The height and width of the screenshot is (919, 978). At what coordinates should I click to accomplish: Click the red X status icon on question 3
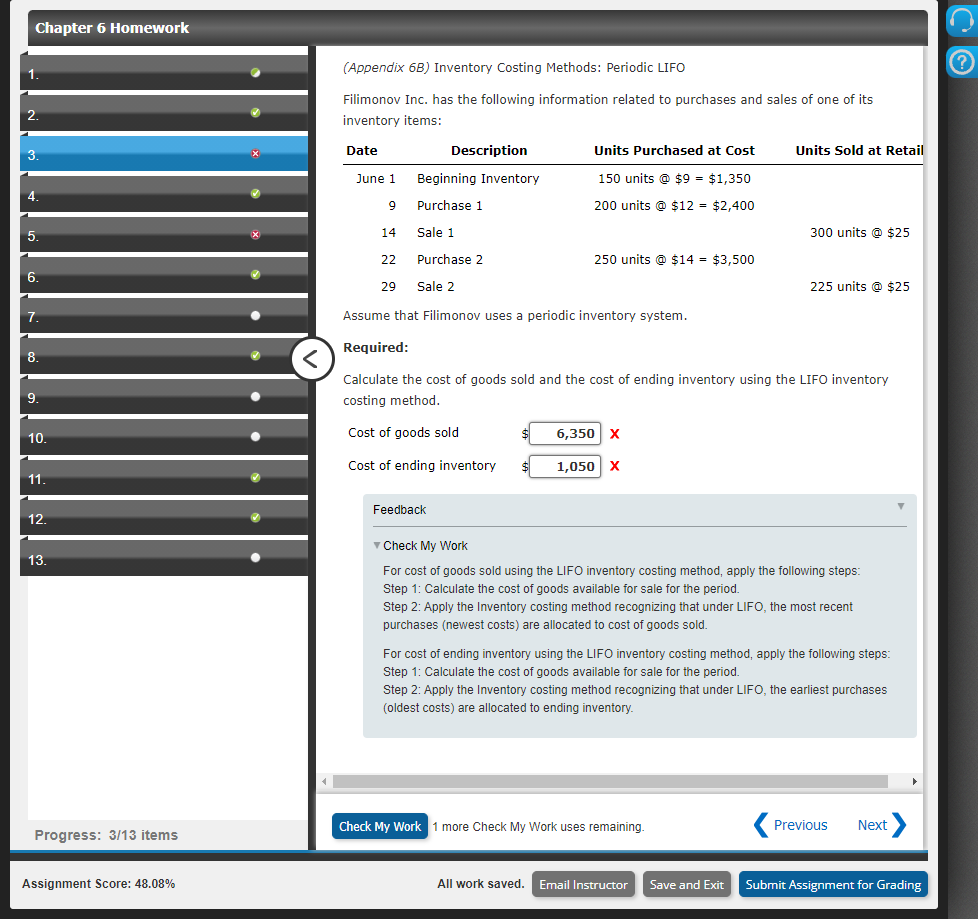pyautogui.click(x=255, y=153)
